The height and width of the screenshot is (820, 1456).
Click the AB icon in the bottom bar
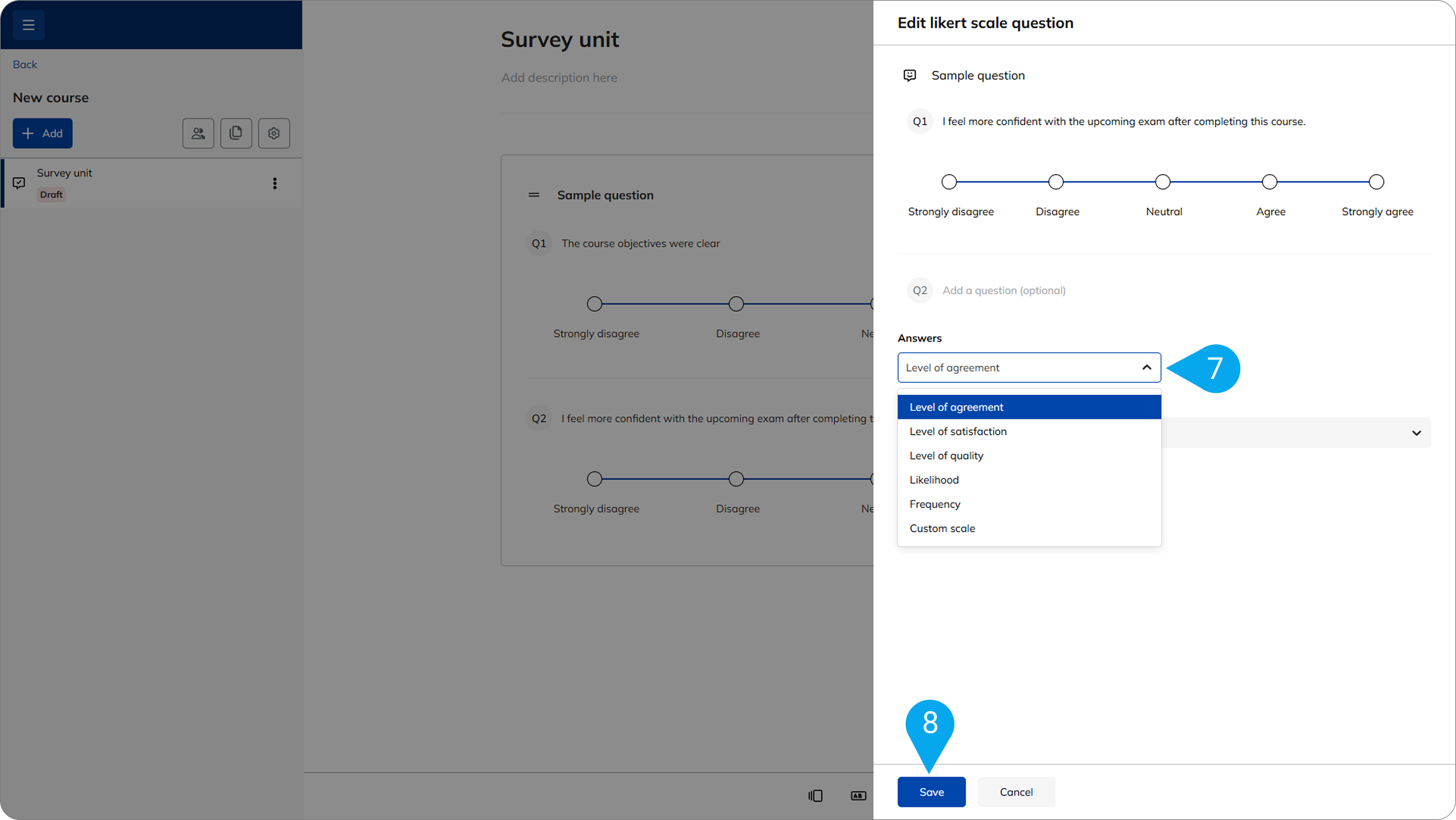pos(858,795)
